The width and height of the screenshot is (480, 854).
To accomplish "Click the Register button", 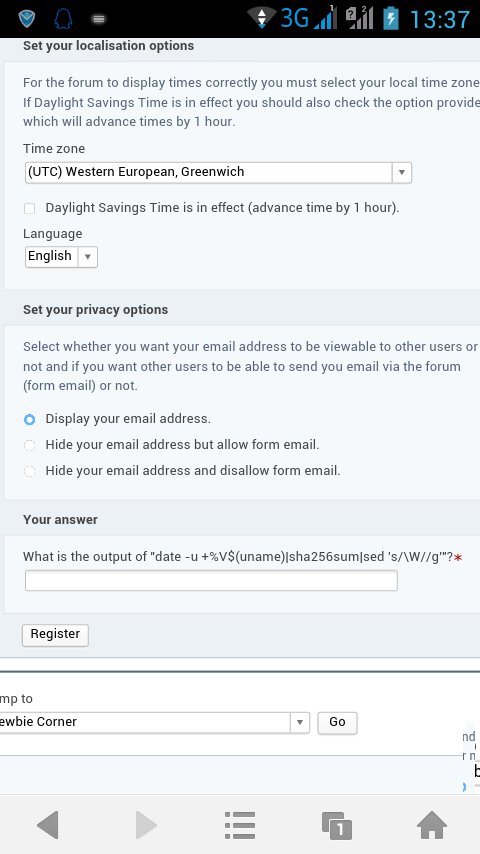I will [55, 635].
